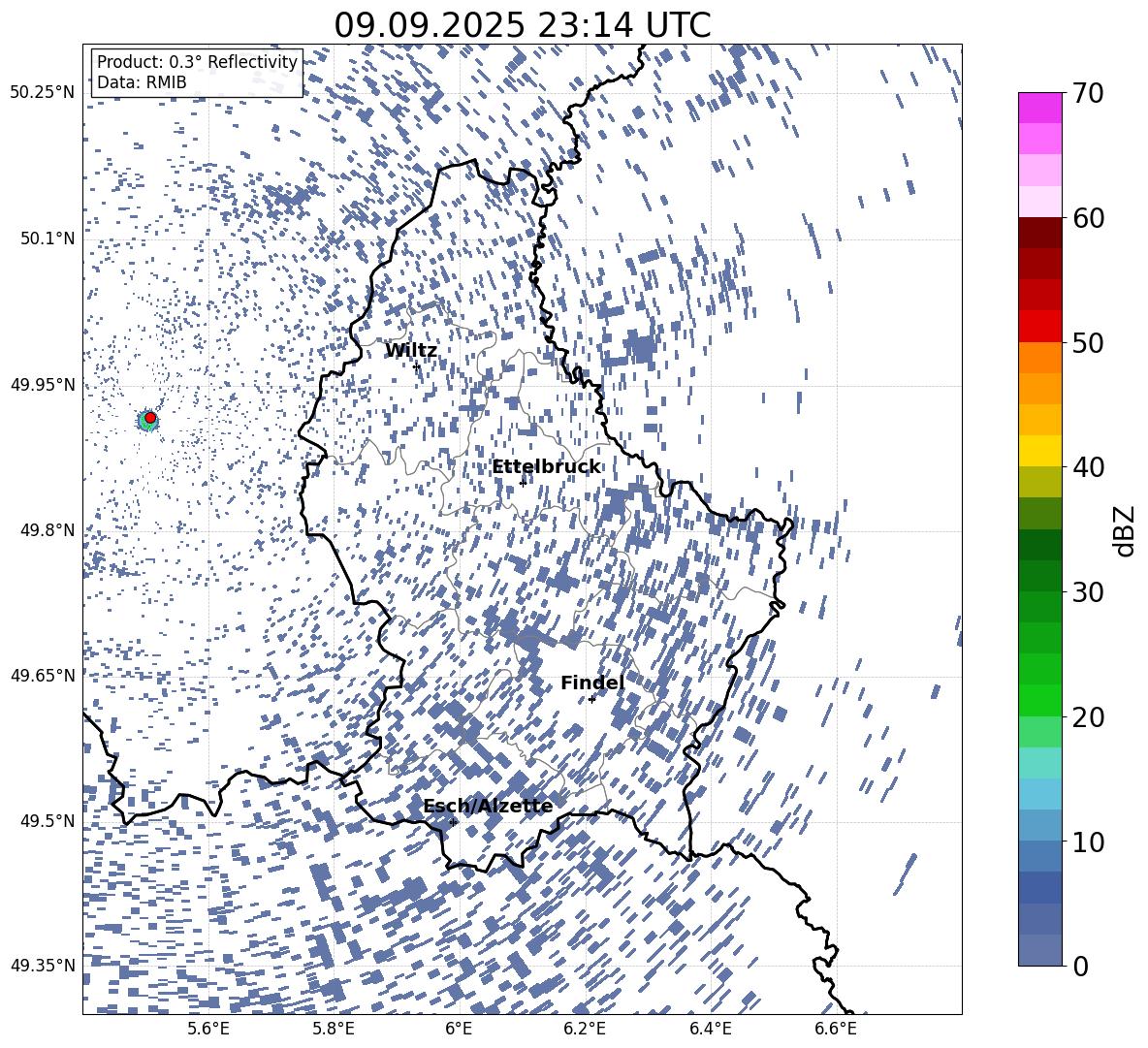Click the 5.6°E longitude label
The width and height of the screenshot is (1148, 1048).
pos(207,1029)
